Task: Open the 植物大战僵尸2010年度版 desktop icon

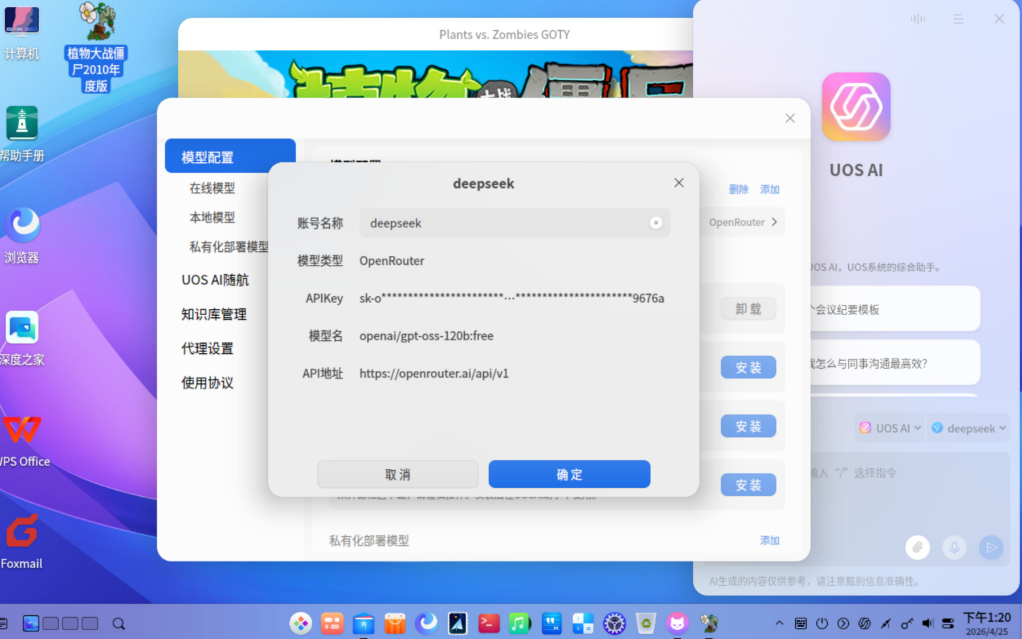Action: [96, 47]
